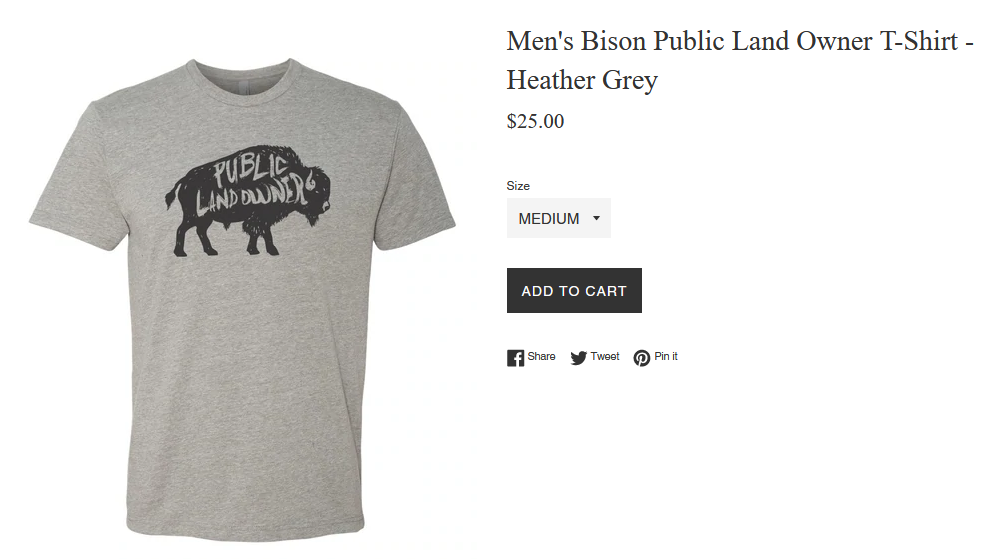Click the $25.00 price text
This screenshot has height=559, width=992.
coord(535,121)
